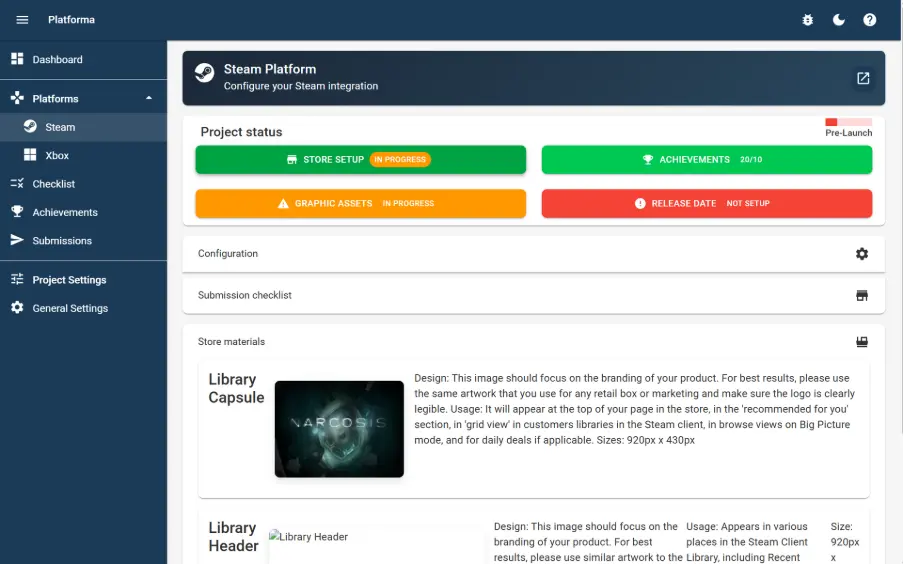The width and height of the screenshot is (903, 564).
Task: Click the Submission checklist store icon
Action: [x=862, y=296]
